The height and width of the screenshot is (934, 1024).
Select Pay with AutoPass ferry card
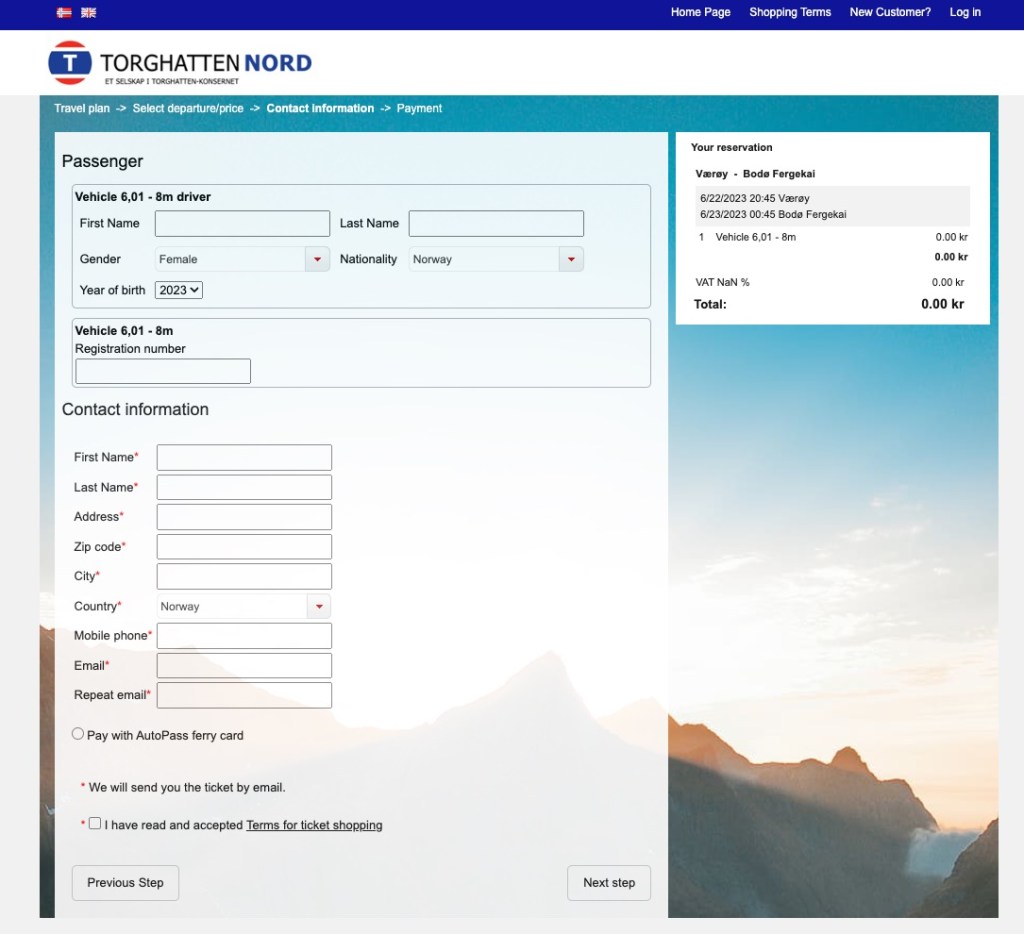coord(78,734)
